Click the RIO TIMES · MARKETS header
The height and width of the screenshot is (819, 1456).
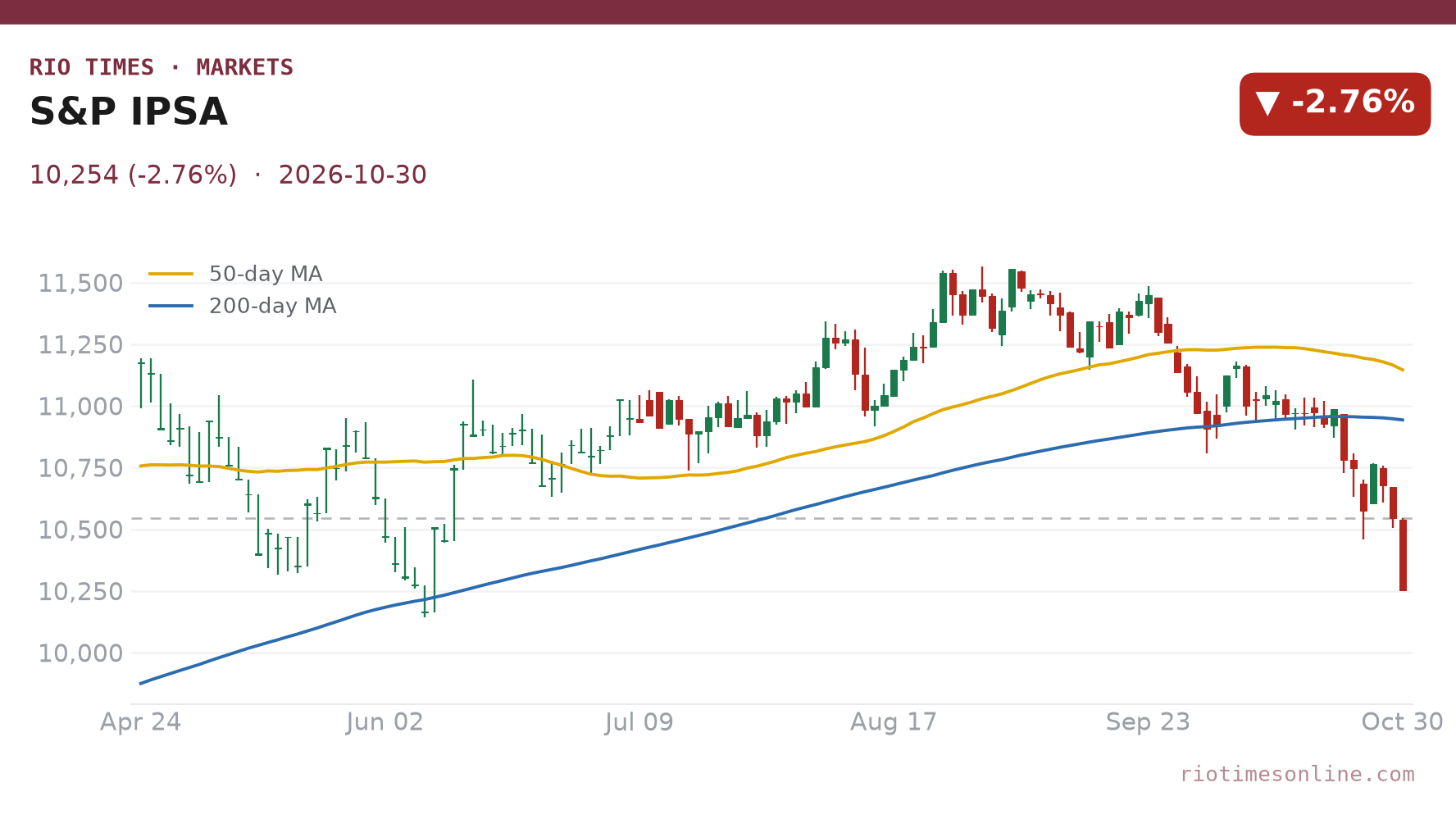[x=162, y=67]
